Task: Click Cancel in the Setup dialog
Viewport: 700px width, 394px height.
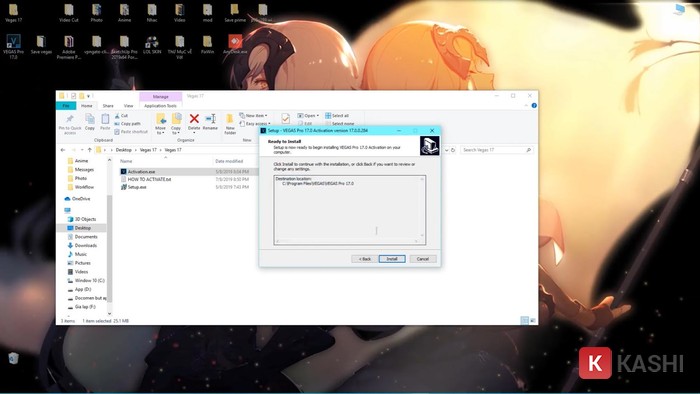Action: point(423,259)
